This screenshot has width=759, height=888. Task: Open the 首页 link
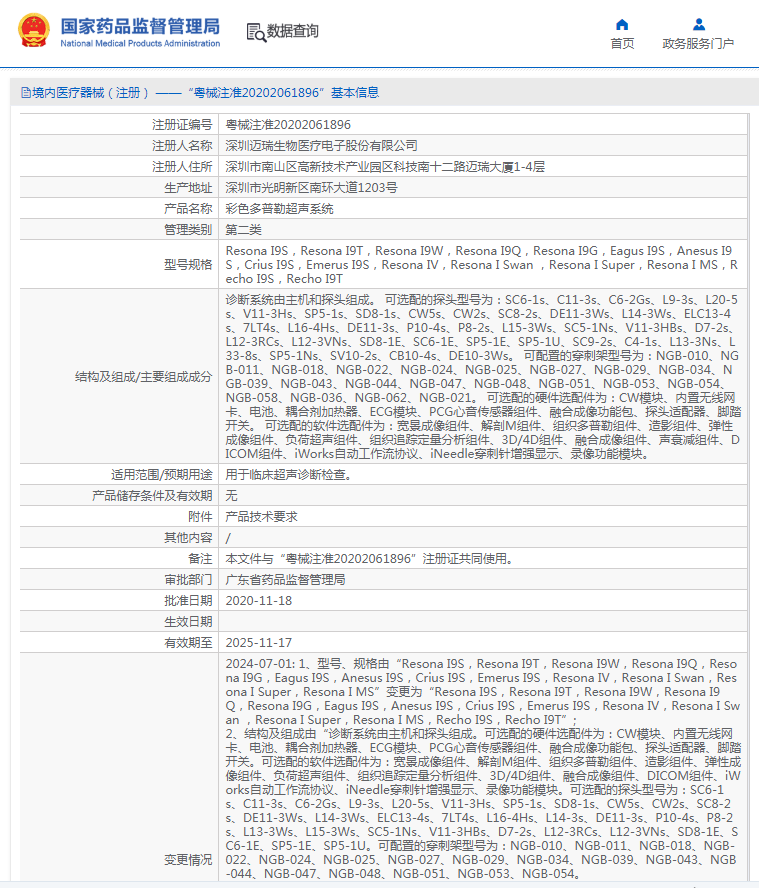[x=622, y=44]
